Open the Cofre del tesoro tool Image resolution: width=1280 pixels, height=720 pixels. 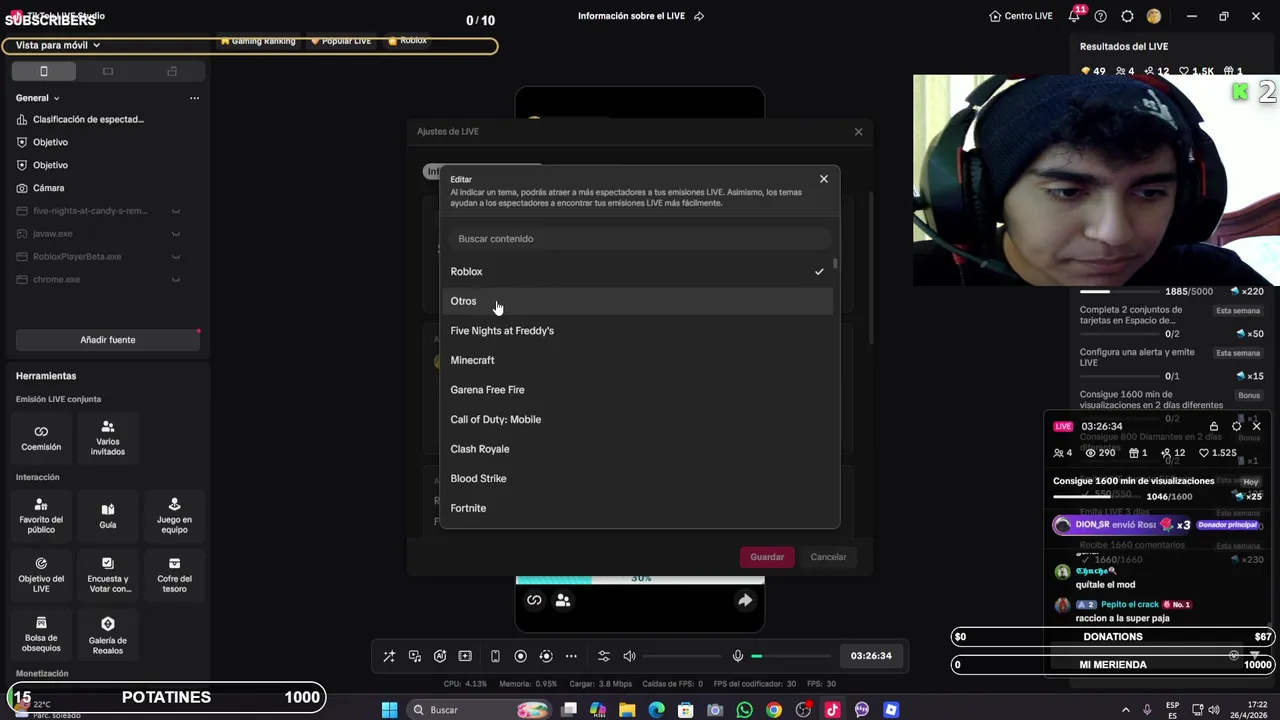(174, 575)
